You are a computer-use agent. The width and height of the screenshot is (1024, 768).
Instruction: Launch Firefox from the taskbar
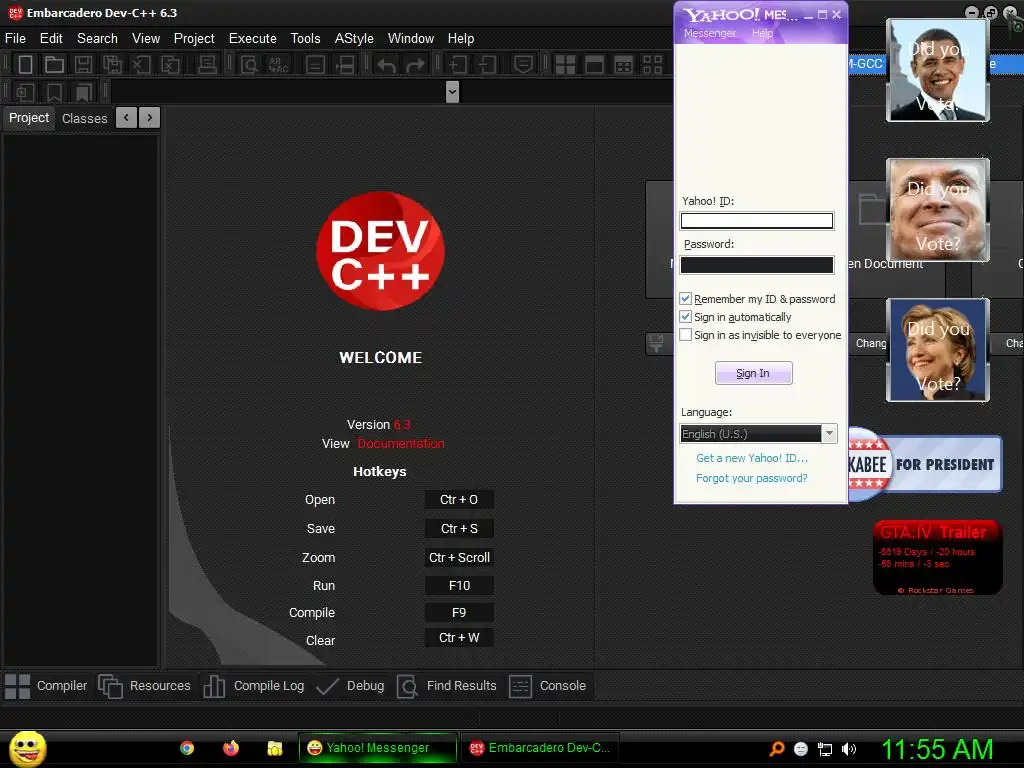tap(231, 748)
